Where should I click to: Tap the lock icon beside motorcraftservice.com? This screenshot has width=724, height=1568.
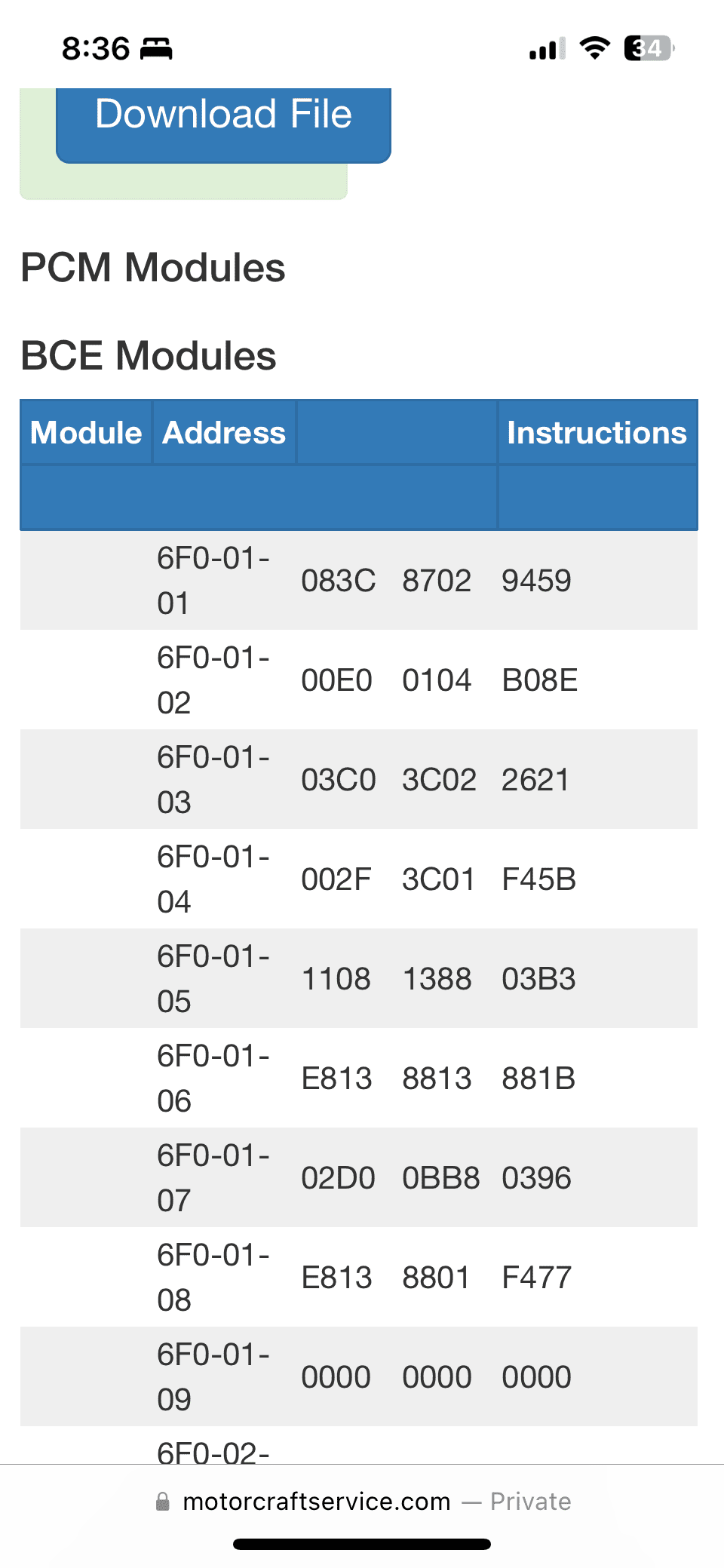(x=162, y=1502)
